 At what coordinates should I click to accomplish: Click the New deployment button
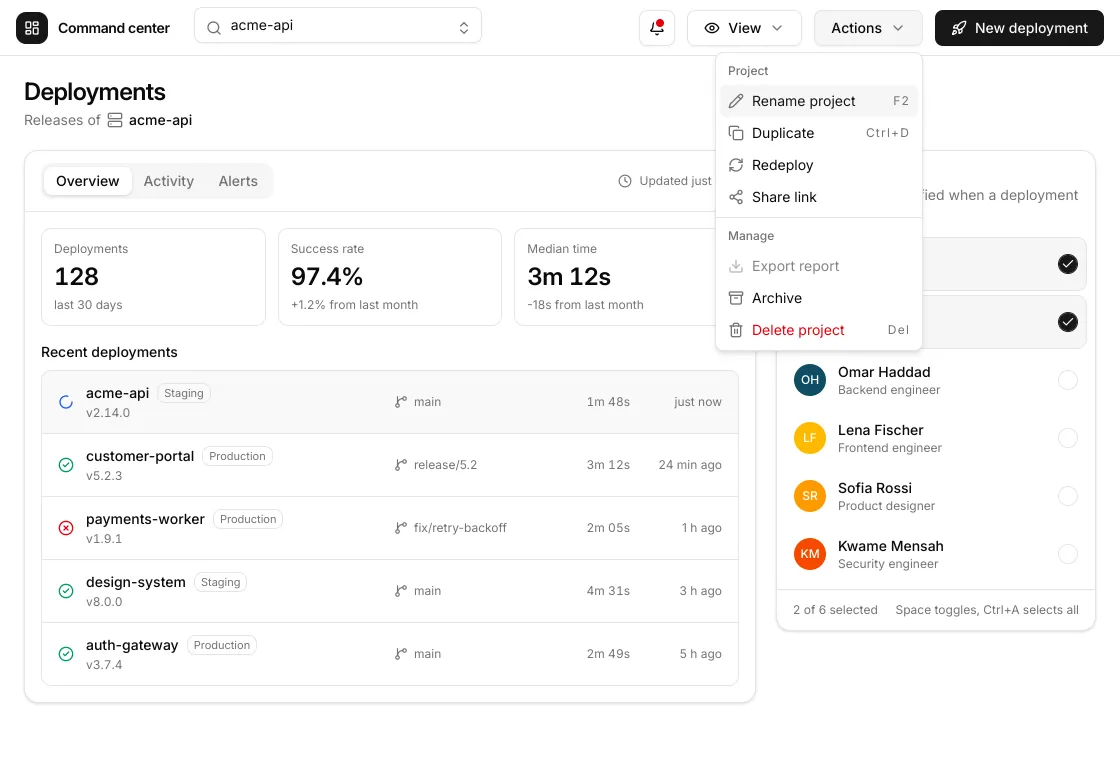coord(1019,28)
